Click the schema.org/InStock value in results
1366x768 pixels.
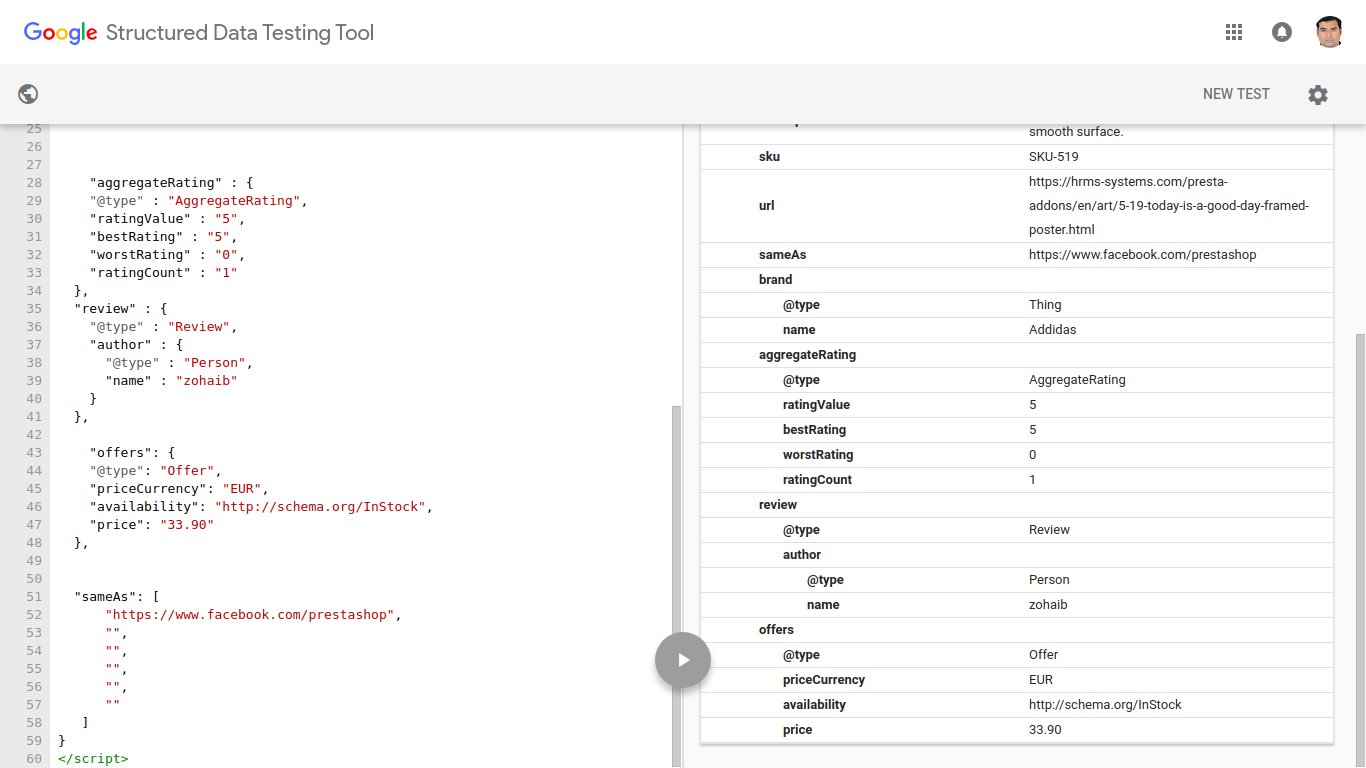click(x=1105, y=705)
